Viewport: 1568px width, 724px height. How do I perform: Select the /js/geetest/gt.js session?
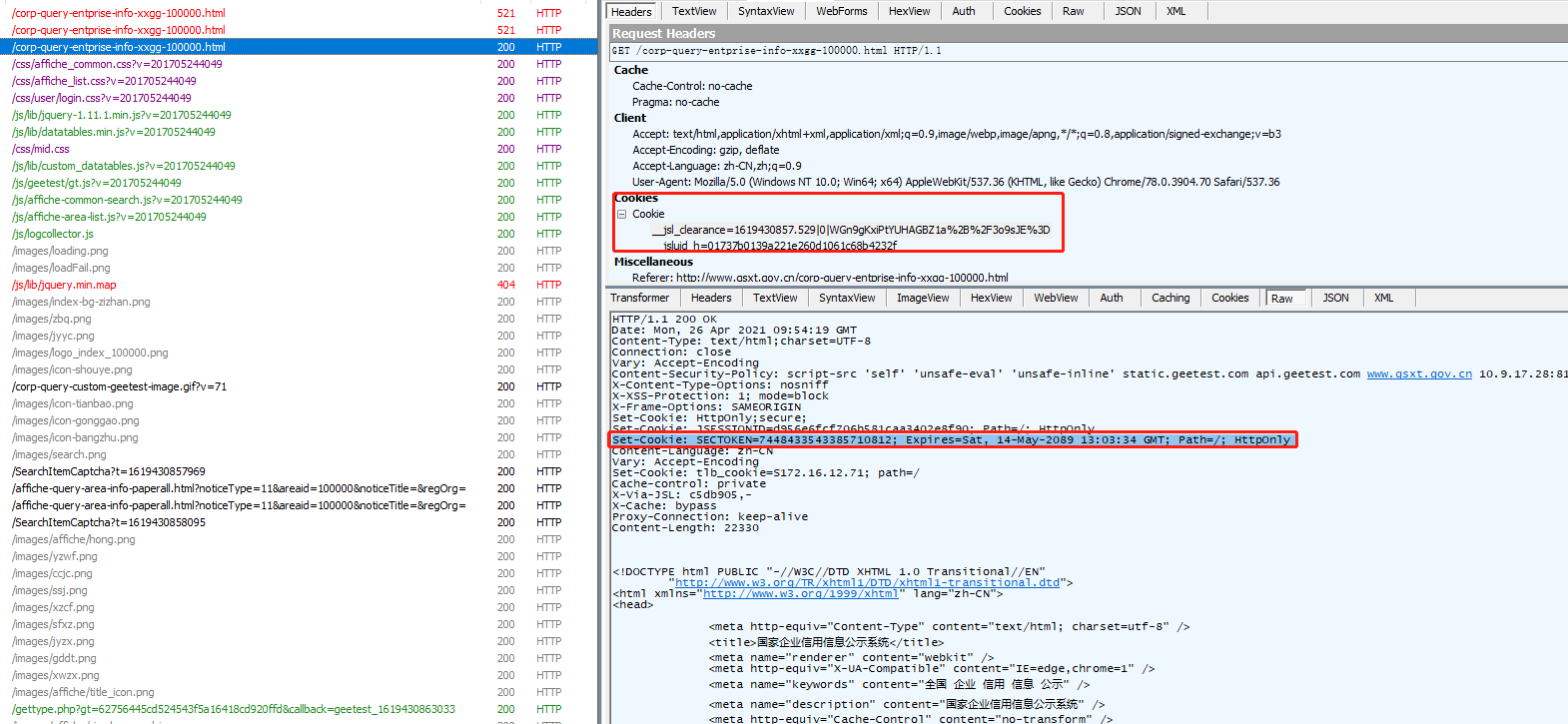click(299, 183)
